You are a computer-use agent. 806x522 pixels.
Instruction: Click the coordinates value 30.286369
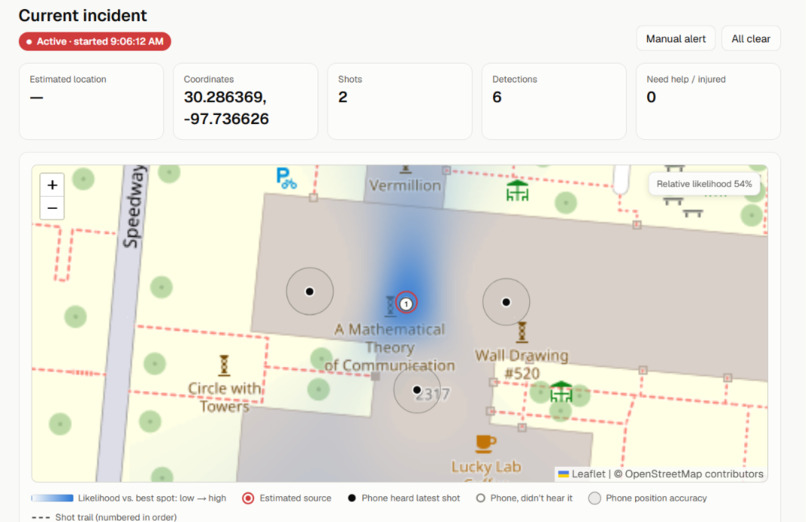pyautogui.click(x=225, y=97)
